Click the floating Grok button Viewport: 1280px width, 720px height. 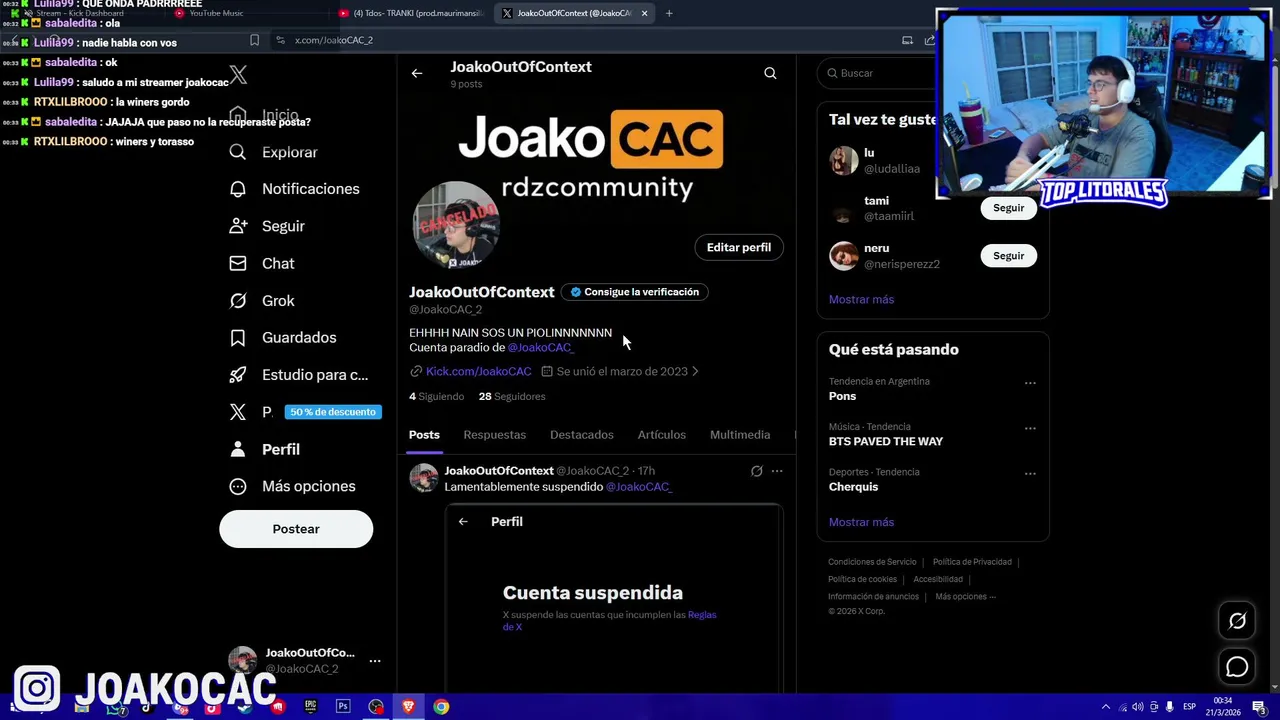point(1237,621)
